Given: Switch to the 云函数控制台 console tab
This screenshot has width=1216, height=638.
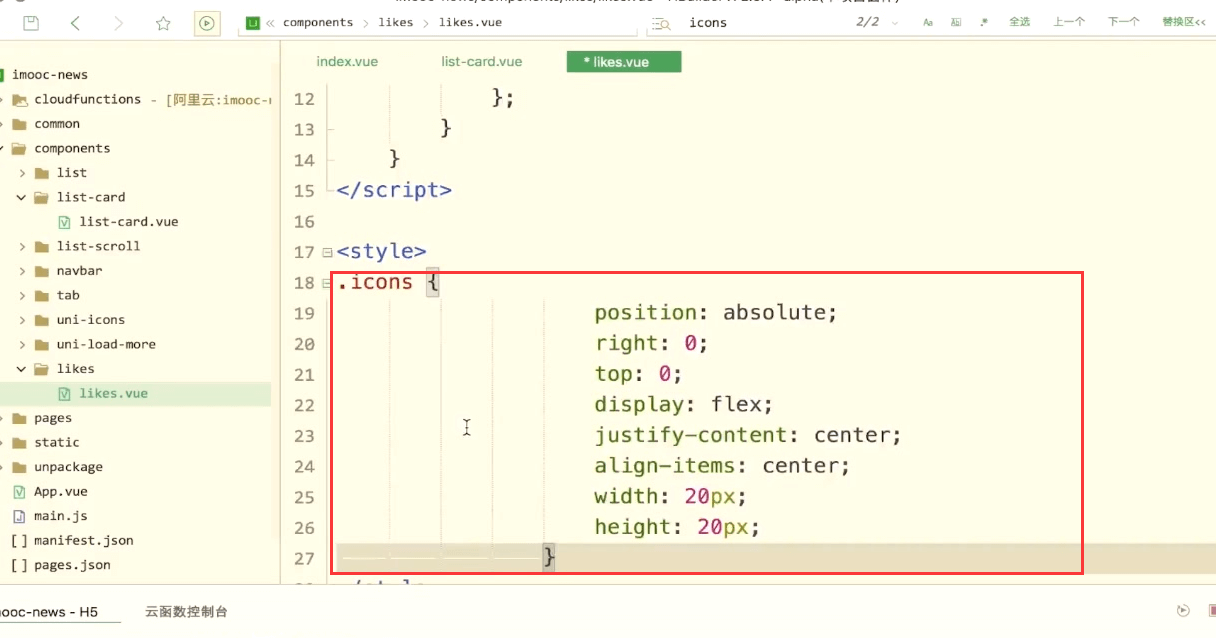Looking at the screenshot, I should [186, 612].
